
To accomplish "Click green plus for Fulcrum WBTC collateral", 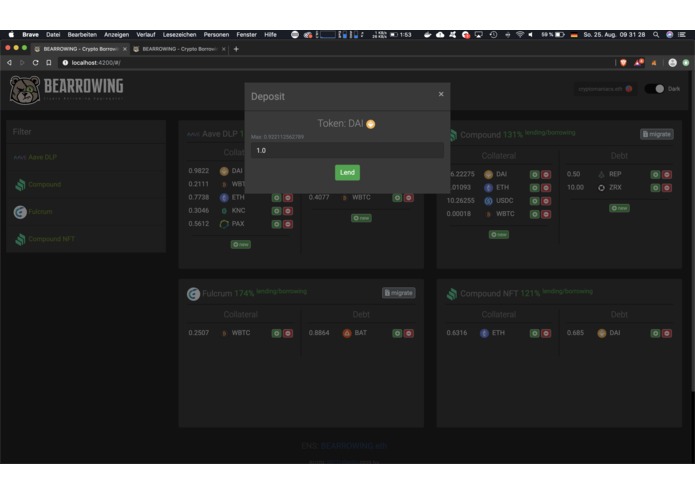I will [277, 333].
